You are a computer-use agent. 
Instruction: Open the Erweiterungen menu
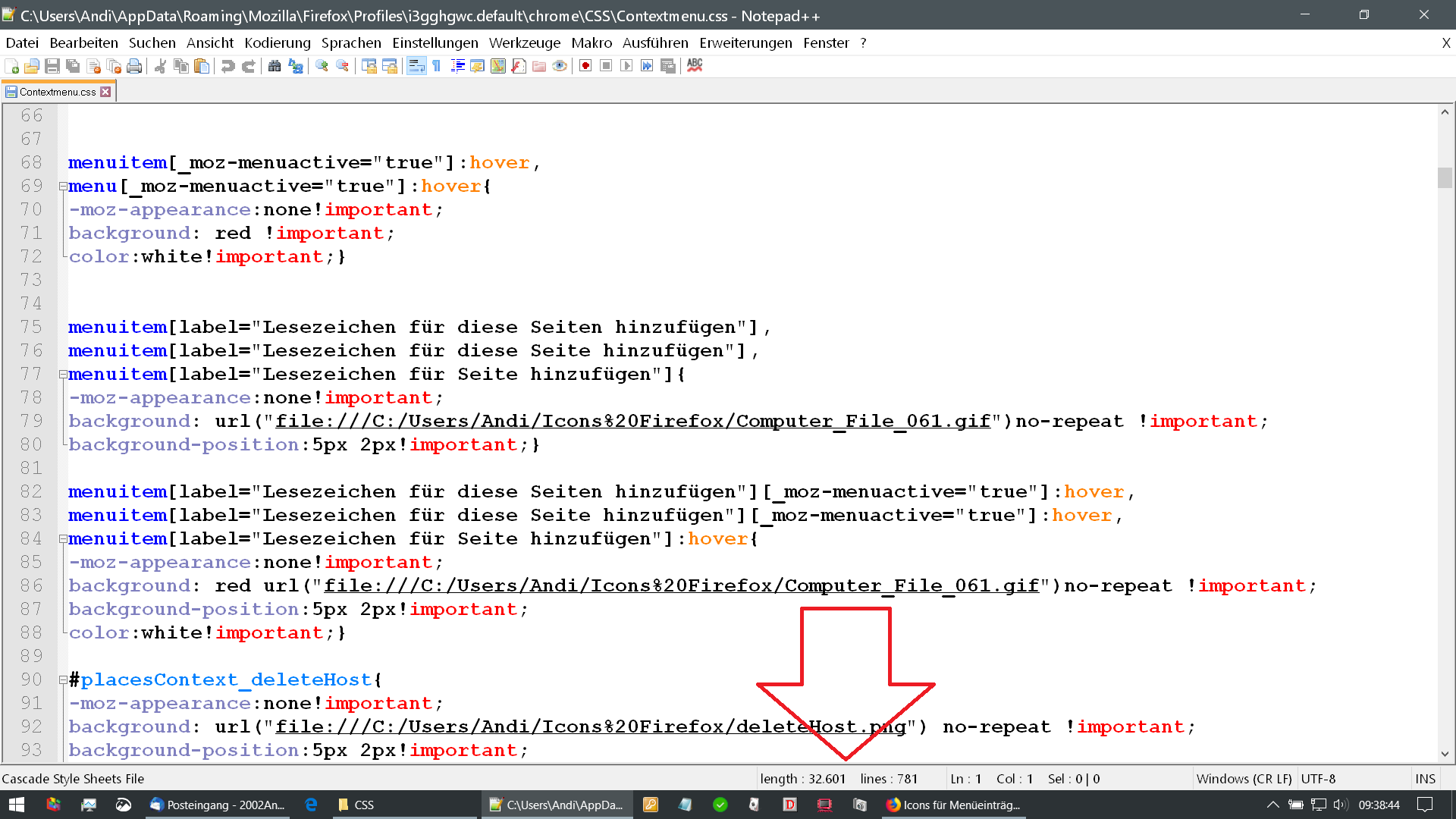(745, 43)
